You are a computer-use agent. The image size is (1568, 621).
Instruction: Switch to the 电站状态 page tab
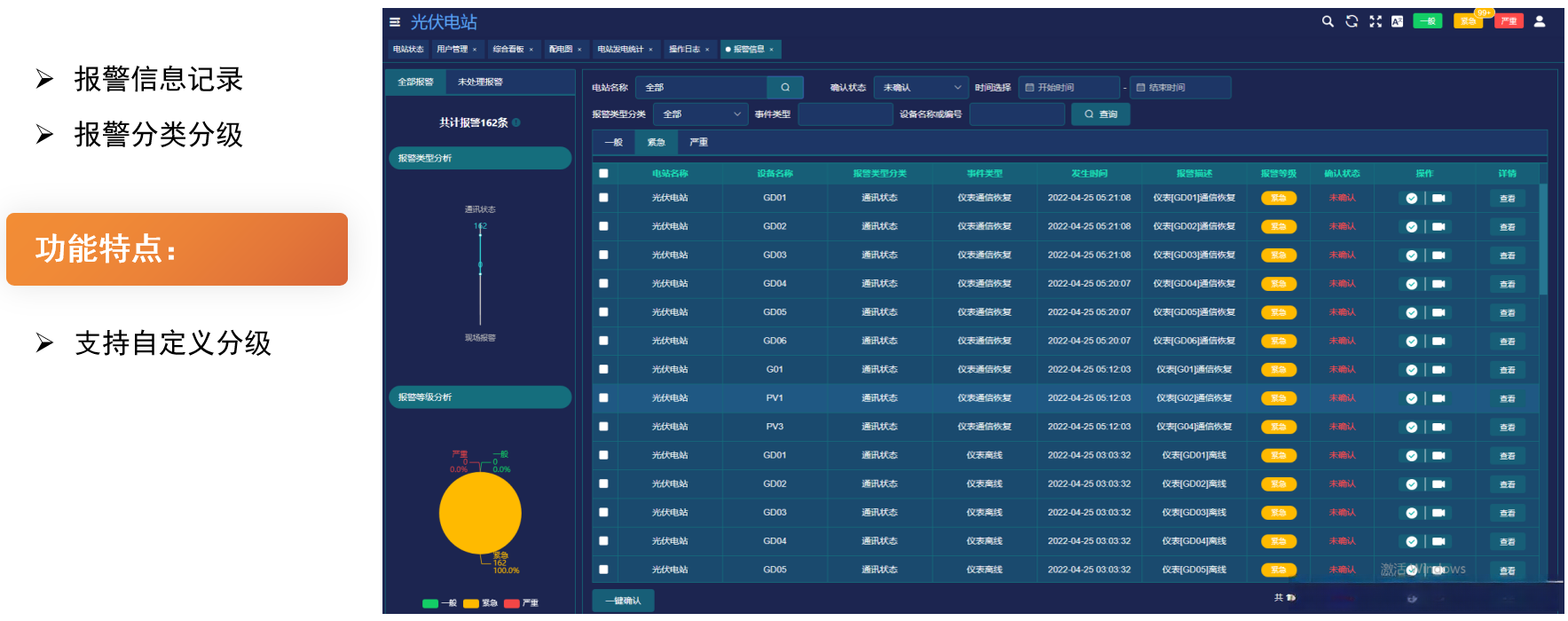tap(408, 50)
